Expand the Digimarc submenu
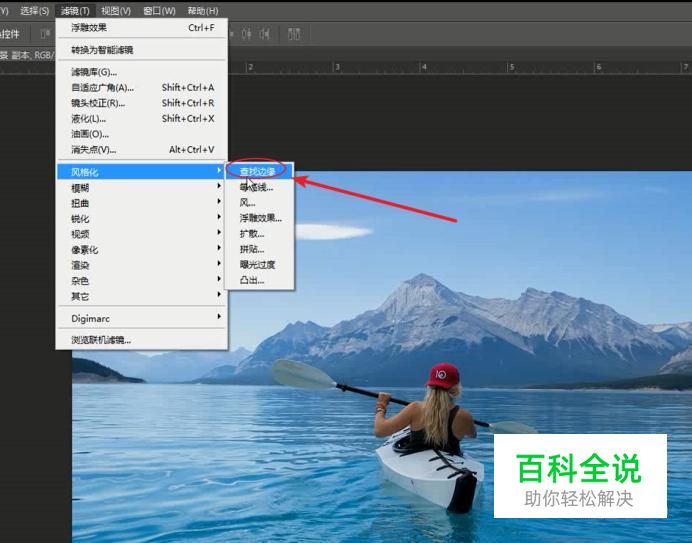This screenshot has width=692, height=543. 142,318
